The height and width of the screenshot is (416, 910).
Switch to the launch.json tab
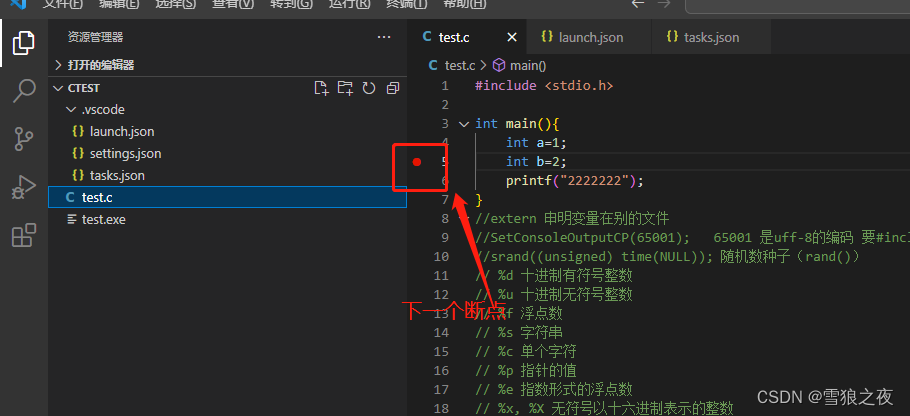point(590,37)
